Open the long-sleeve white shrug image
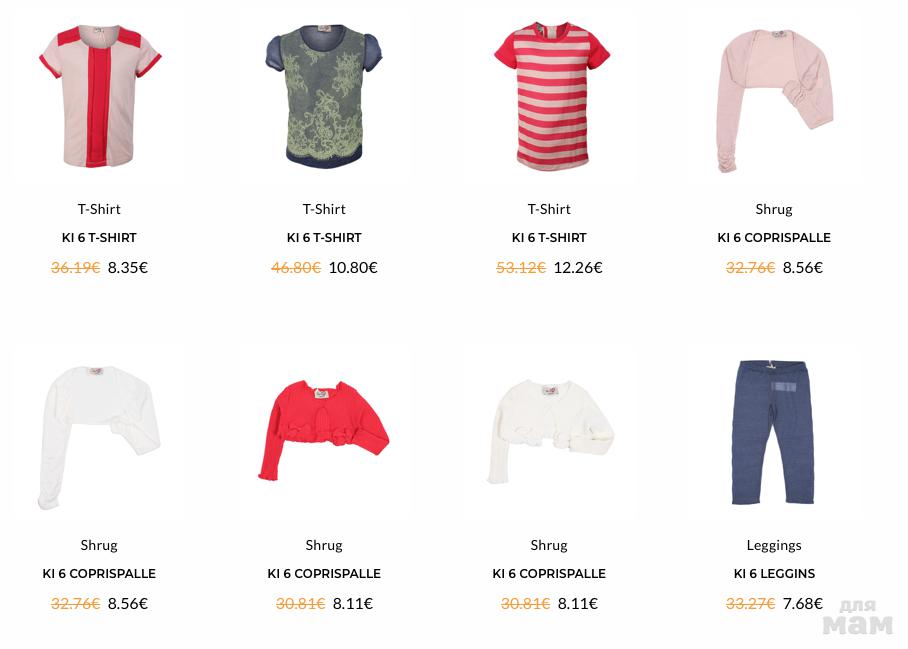 click(x=99, y=437)
